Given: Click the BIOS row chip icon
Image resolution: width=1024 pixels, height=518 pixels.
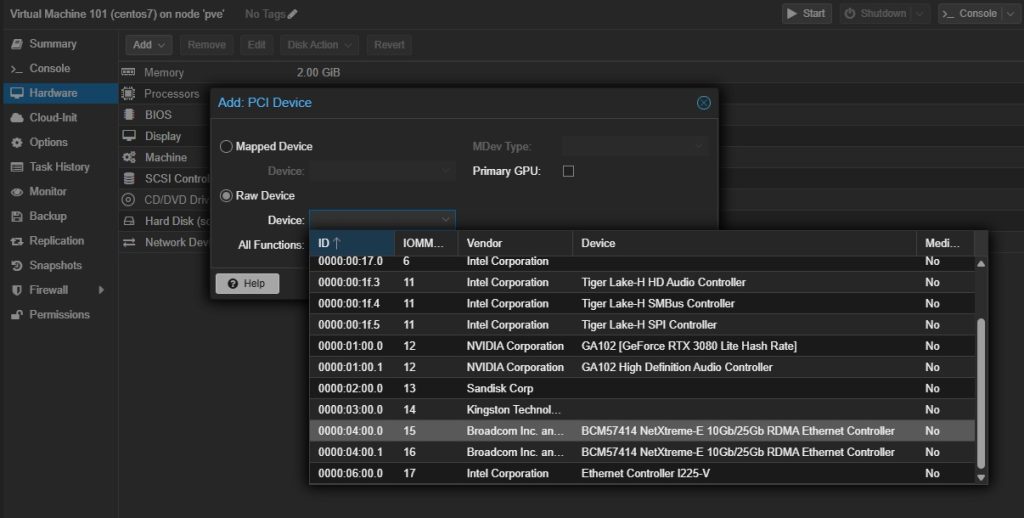Looking at the screenshot, I should pyautogui.click(x=129, y=114).
